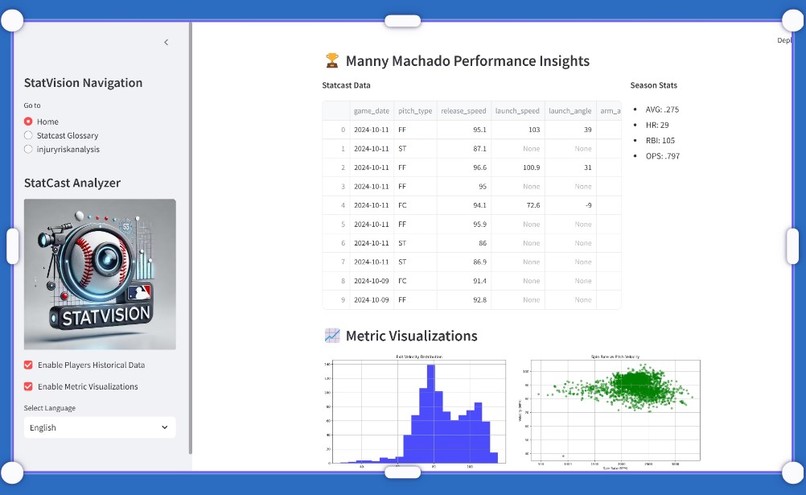Viewport: 806px width, 495px height.
Task: Select the pitch_type FC cell in row 4
Action: click(x=415, y=205)
